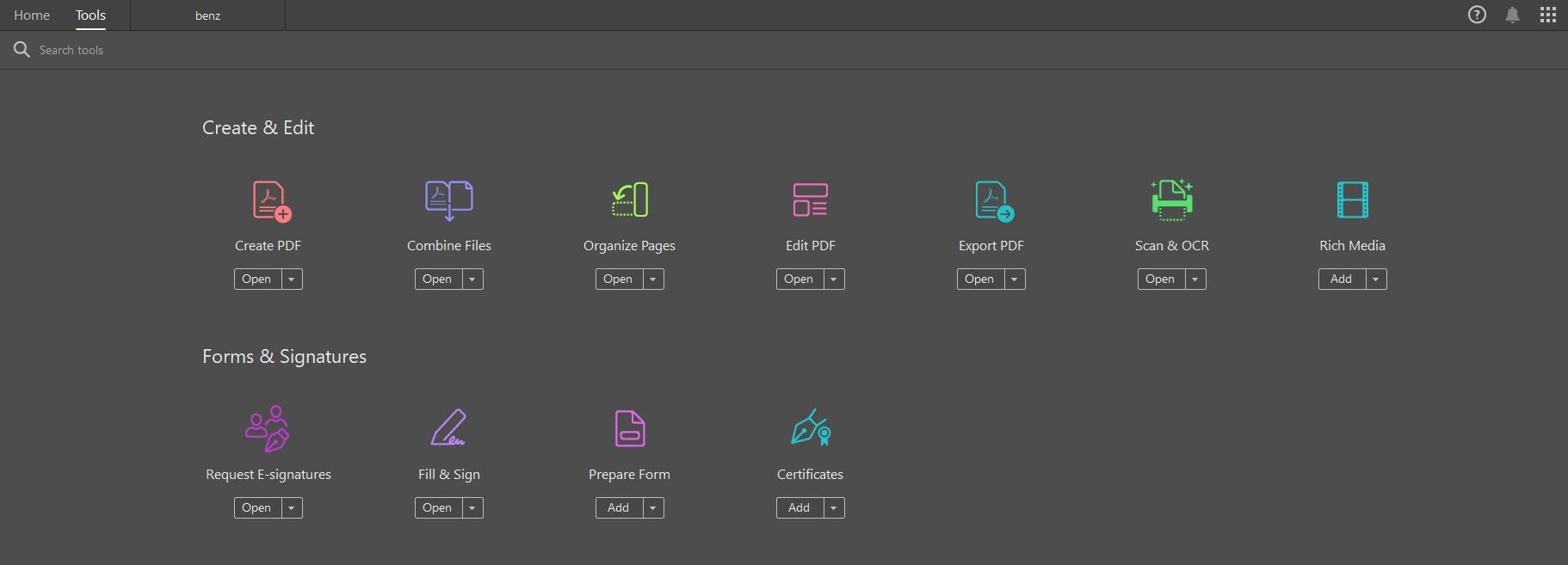Click the Combine Files tool icon
The image size is (1568, 565).
click(449, 200)
